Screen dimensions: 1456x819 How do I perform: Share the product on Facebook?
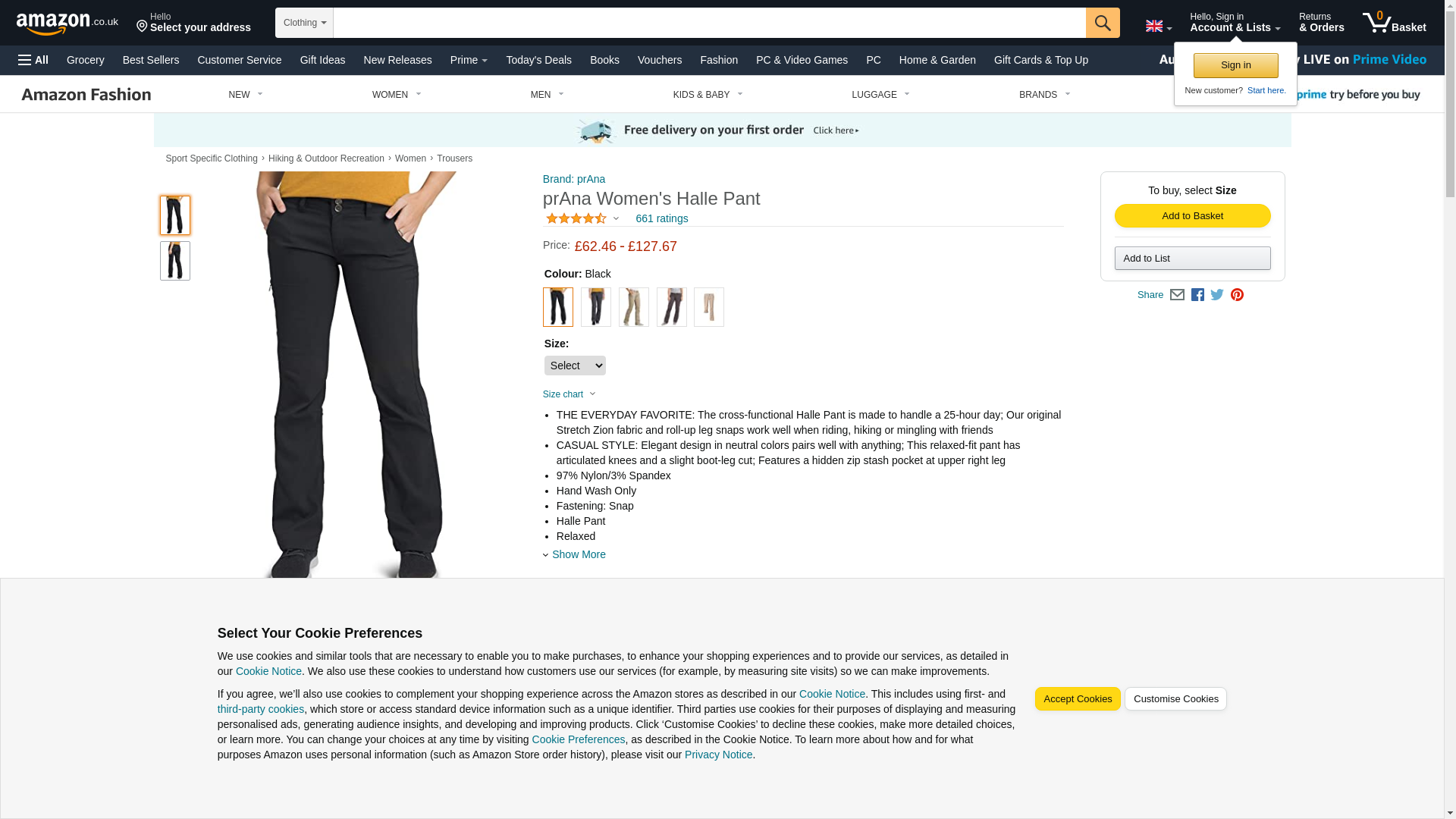point(1197,295)
